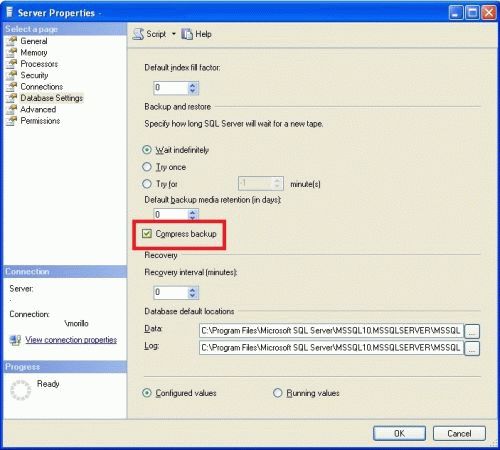Decrease the recovery interval minutes value
The height and width of the screenshot is (450, 500).
[x=192, y=296]
